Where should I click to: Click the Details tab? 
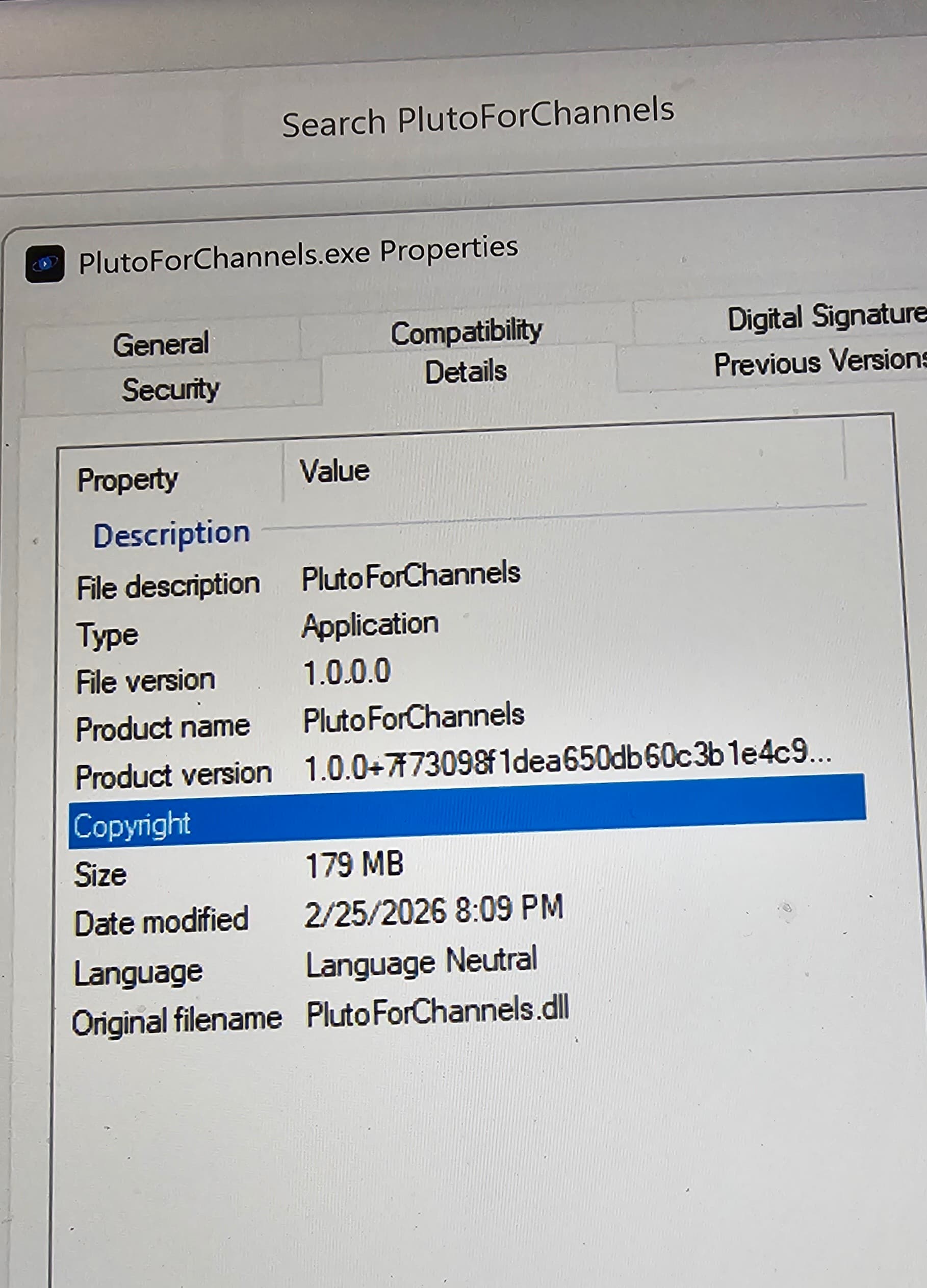466,372
